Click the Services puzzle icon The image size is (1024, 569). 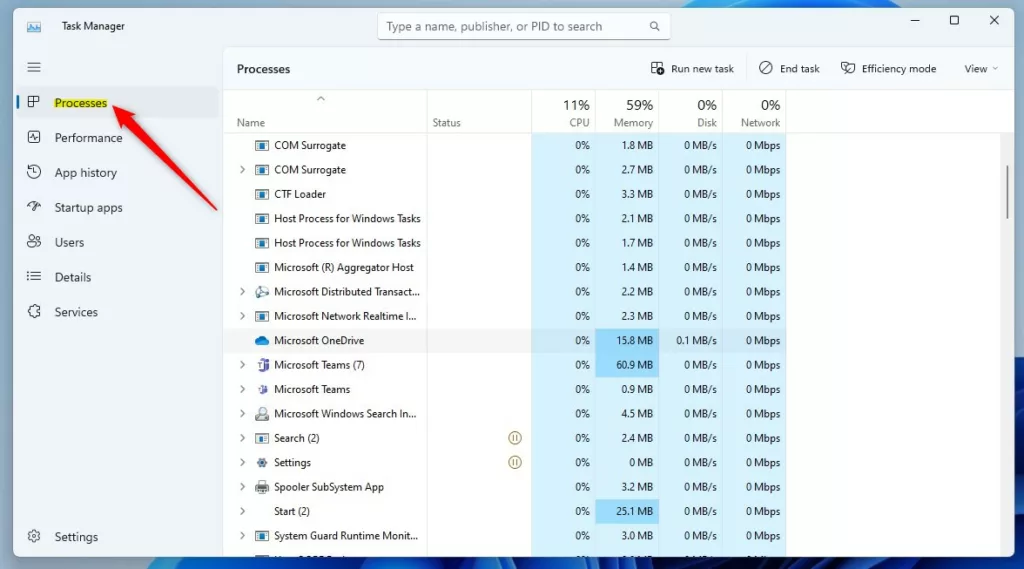(34, 312)
